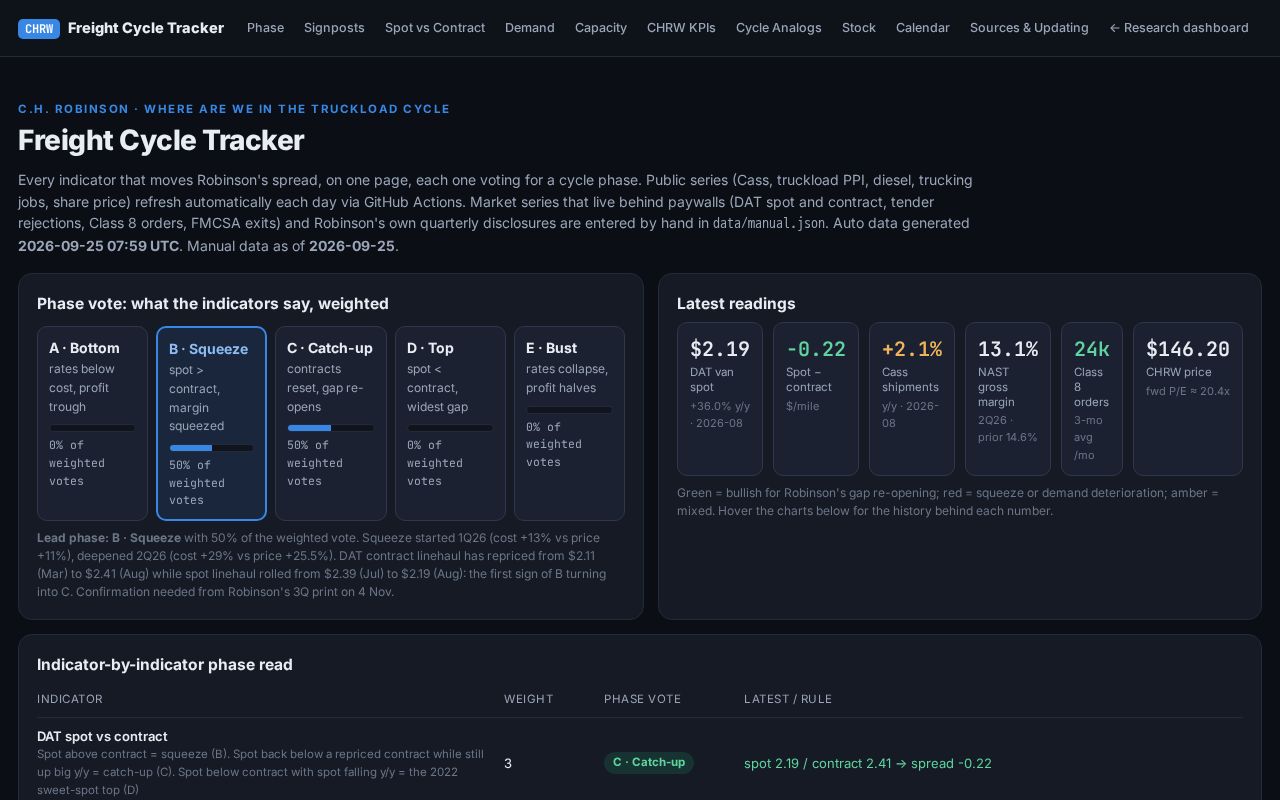Go to Cycle Analogs
The image size is (1280, 800).
pyautogui.click(x=779, y=28)
